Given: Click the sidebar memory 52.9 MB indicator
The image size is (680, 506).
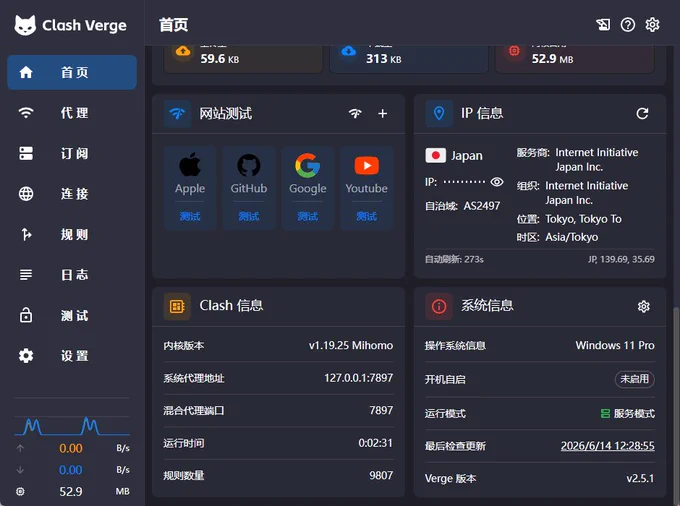Looking at the screenshot, I should click(x=72, y=491).
